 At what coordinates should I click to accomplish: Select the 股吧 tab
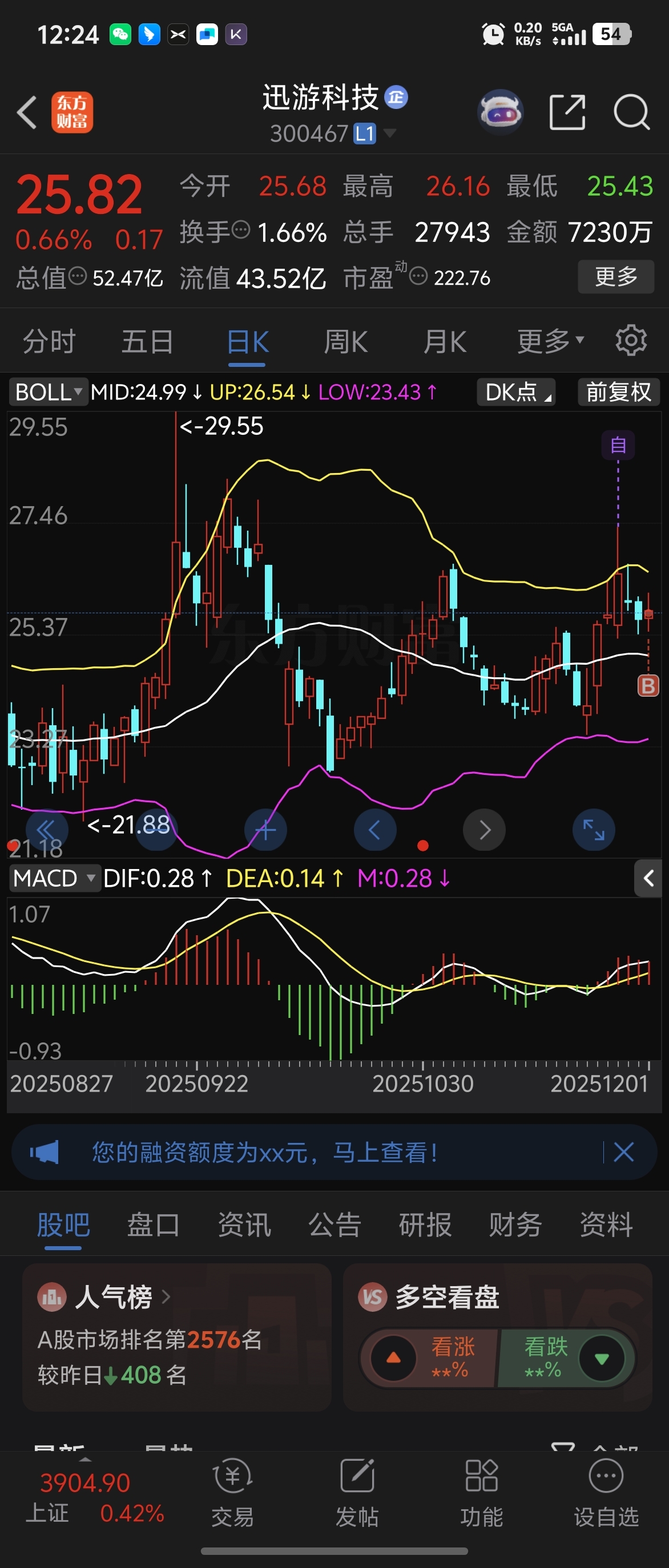pyautogui.click(x=63, y=1225)
